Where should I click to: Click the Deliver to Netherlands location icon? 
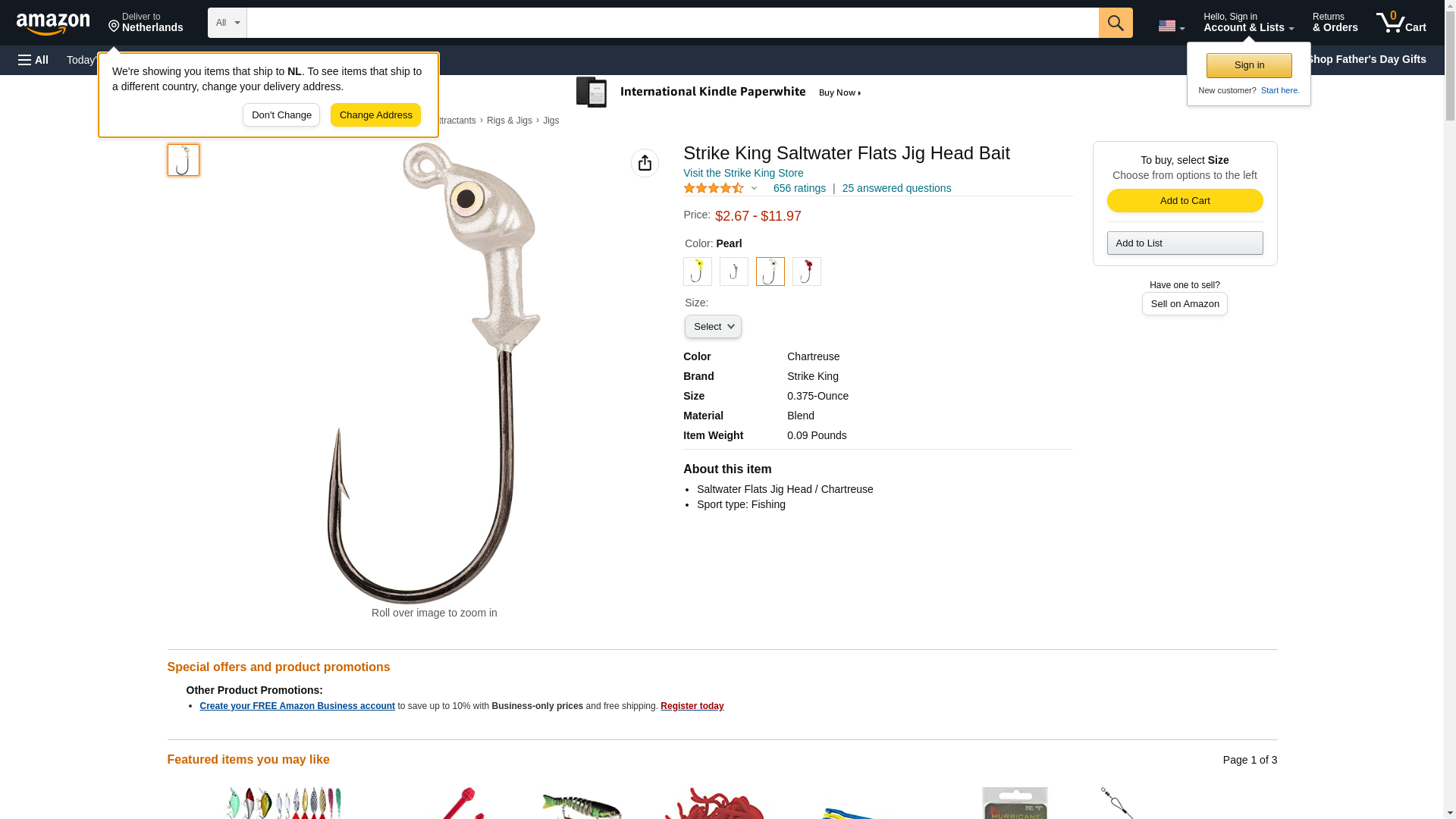click(x=114, y=27)
